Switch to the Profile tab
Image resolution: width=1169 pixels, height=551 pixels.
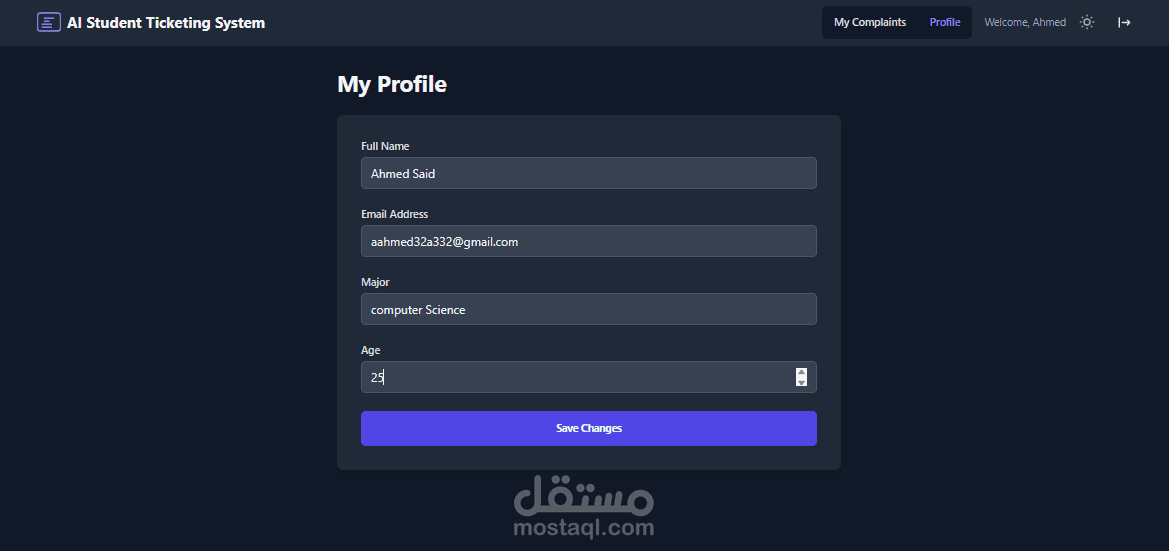(x=945, y=22)
